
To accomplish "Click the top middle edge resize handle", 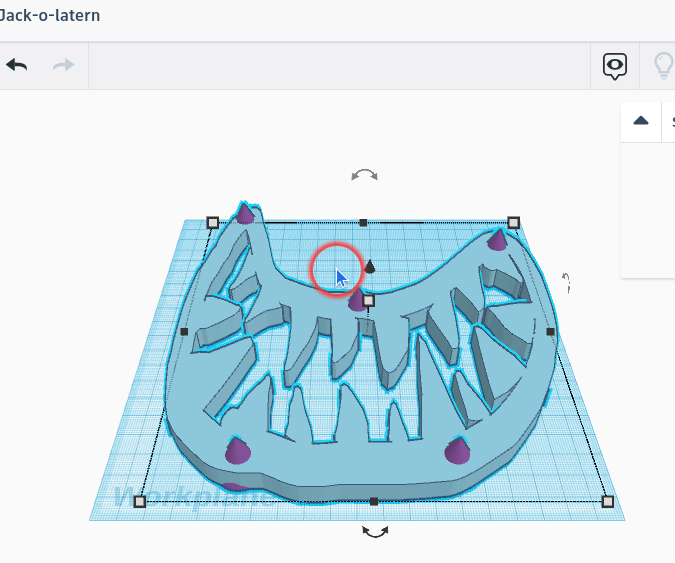I will [363, 223].
